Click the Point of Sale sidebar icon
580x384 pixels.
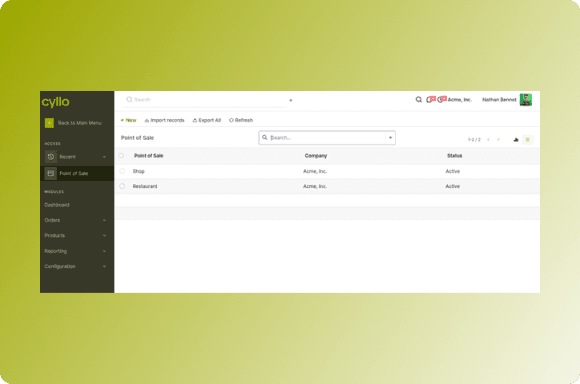coord(51,173)
